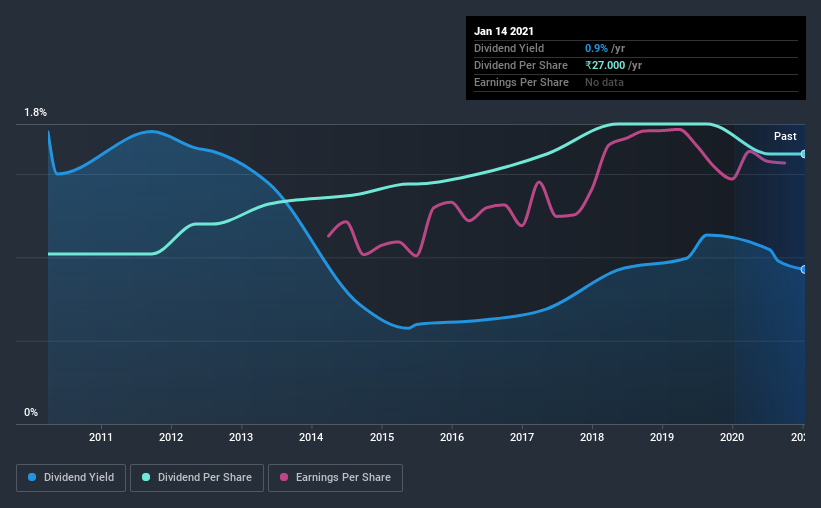This screenshot has width=821, height=508.
Task: Click the blue Dividend Yield legend dot
Action: 32,477
